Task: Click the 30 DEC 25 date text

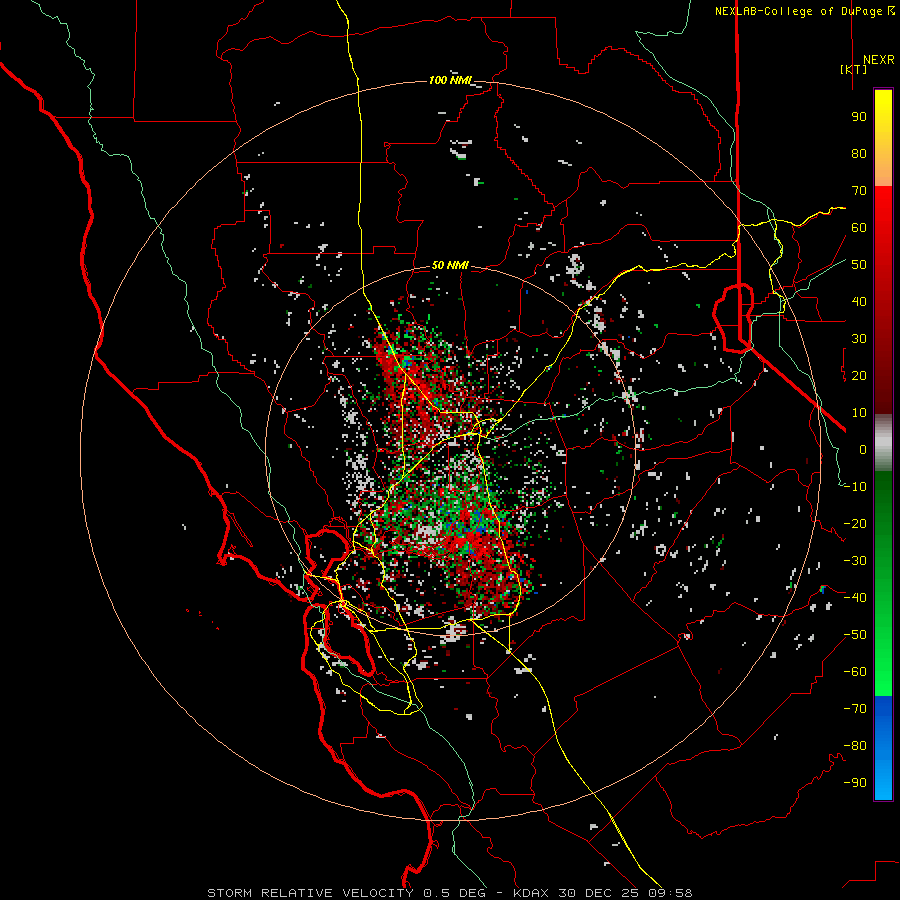Action: click(x=602, y=893)
